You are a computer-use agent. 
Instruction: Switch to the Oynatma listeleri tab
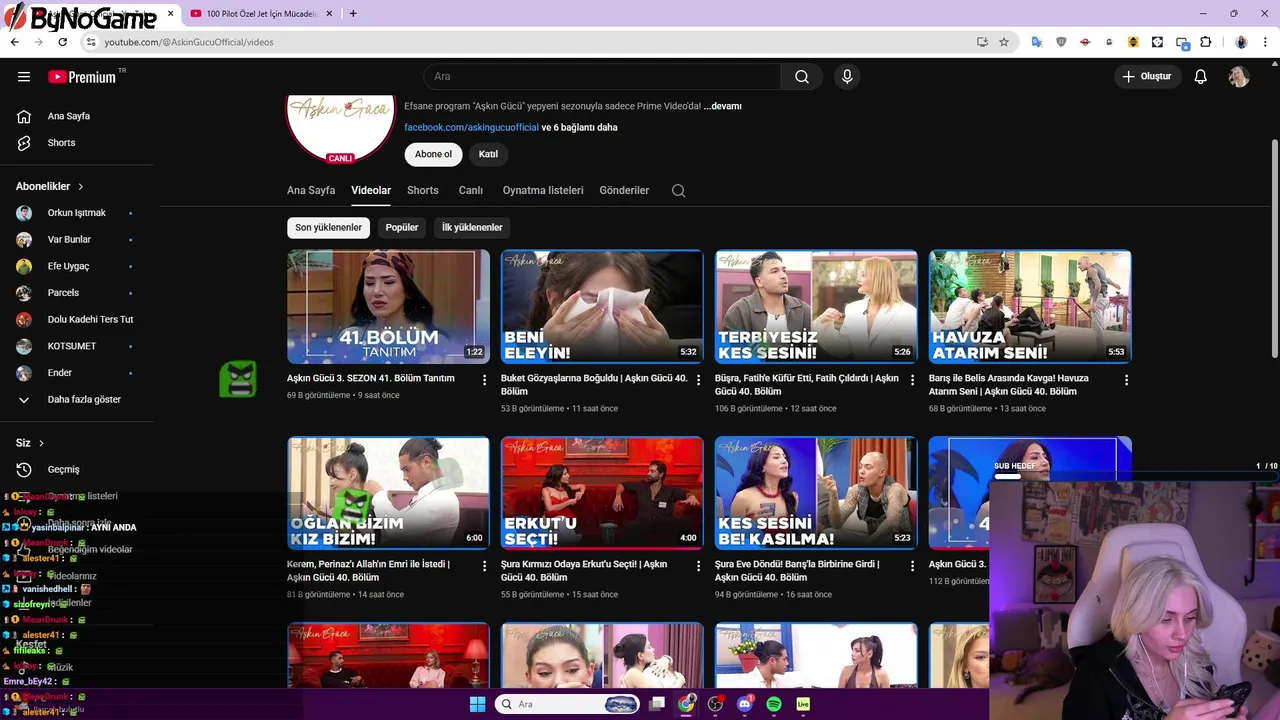[x=542, y=191]
